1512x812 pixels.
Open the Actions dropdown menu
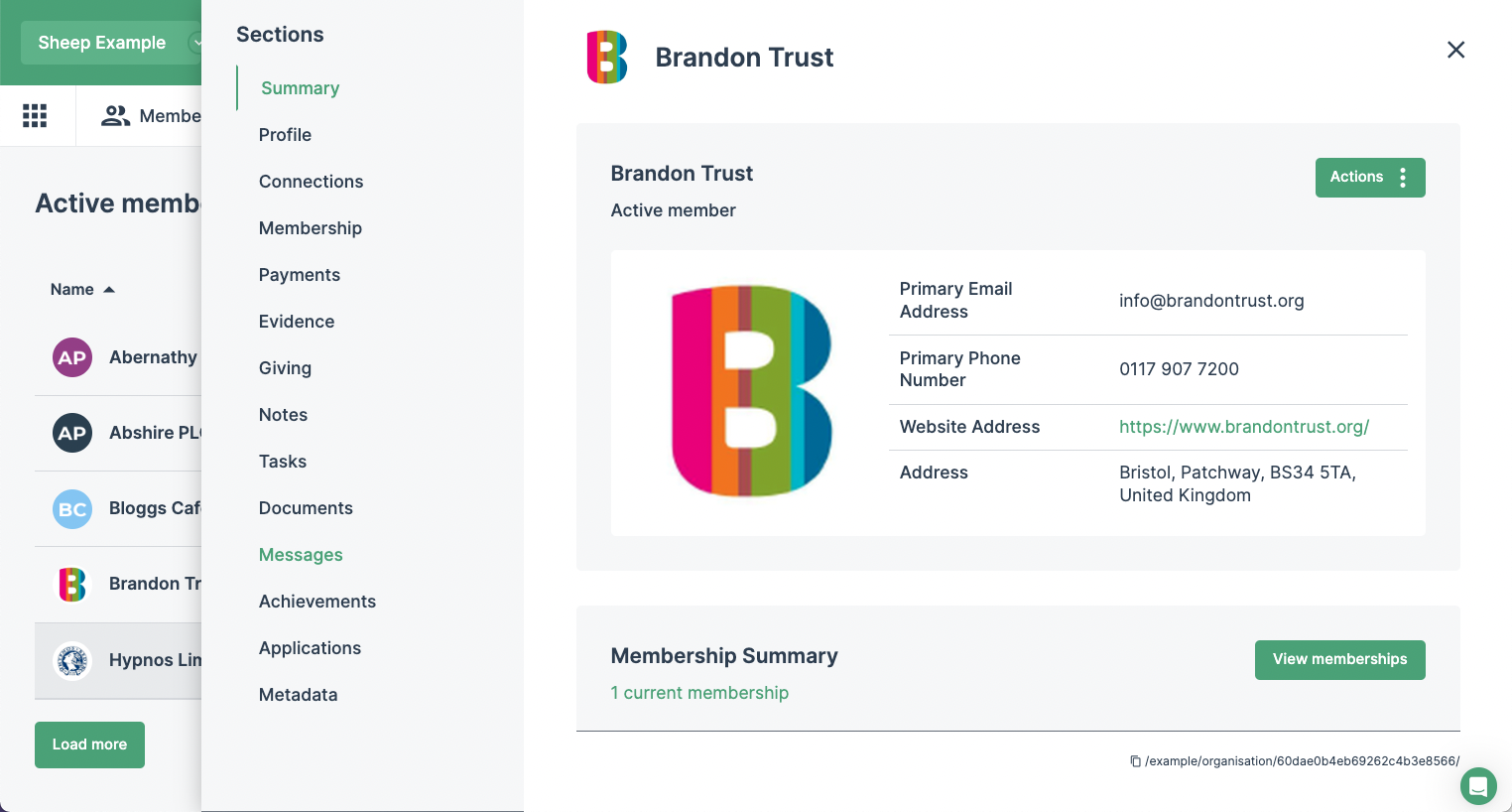[x=1369, y=178]
